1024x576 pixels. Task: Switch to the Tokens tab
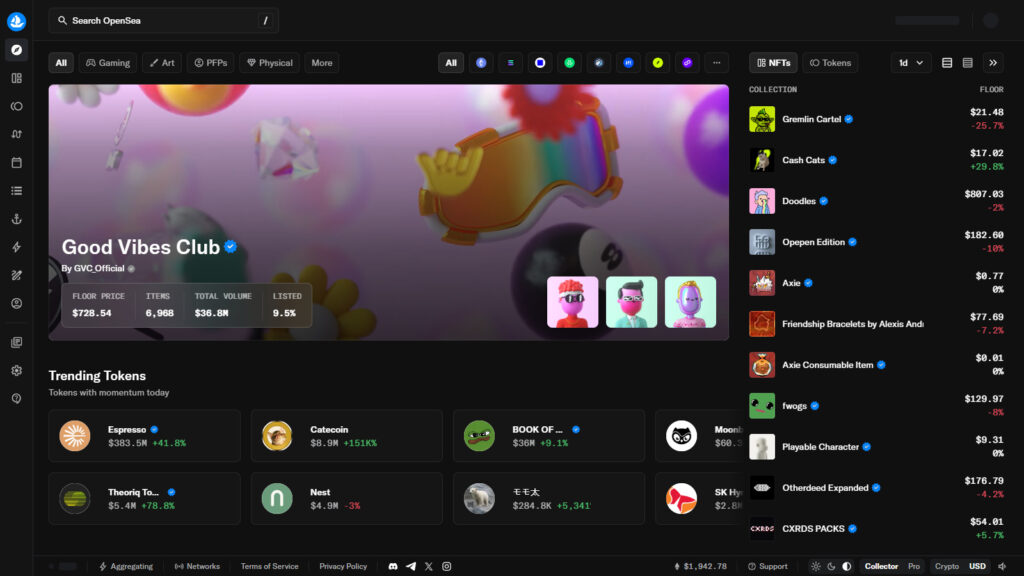[x=830, y=63]
